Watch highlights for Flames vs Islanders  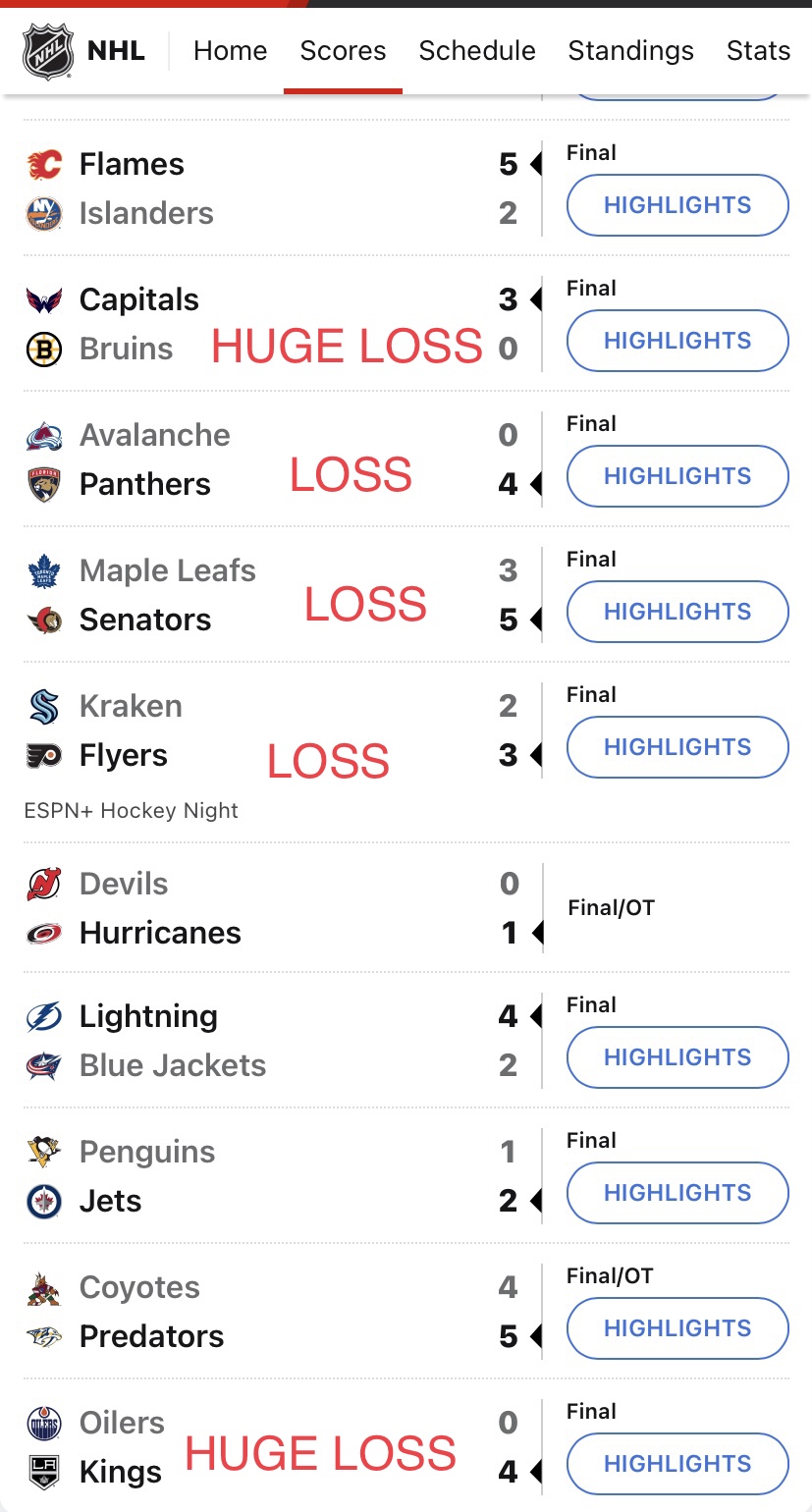click(x=677, y=205)
